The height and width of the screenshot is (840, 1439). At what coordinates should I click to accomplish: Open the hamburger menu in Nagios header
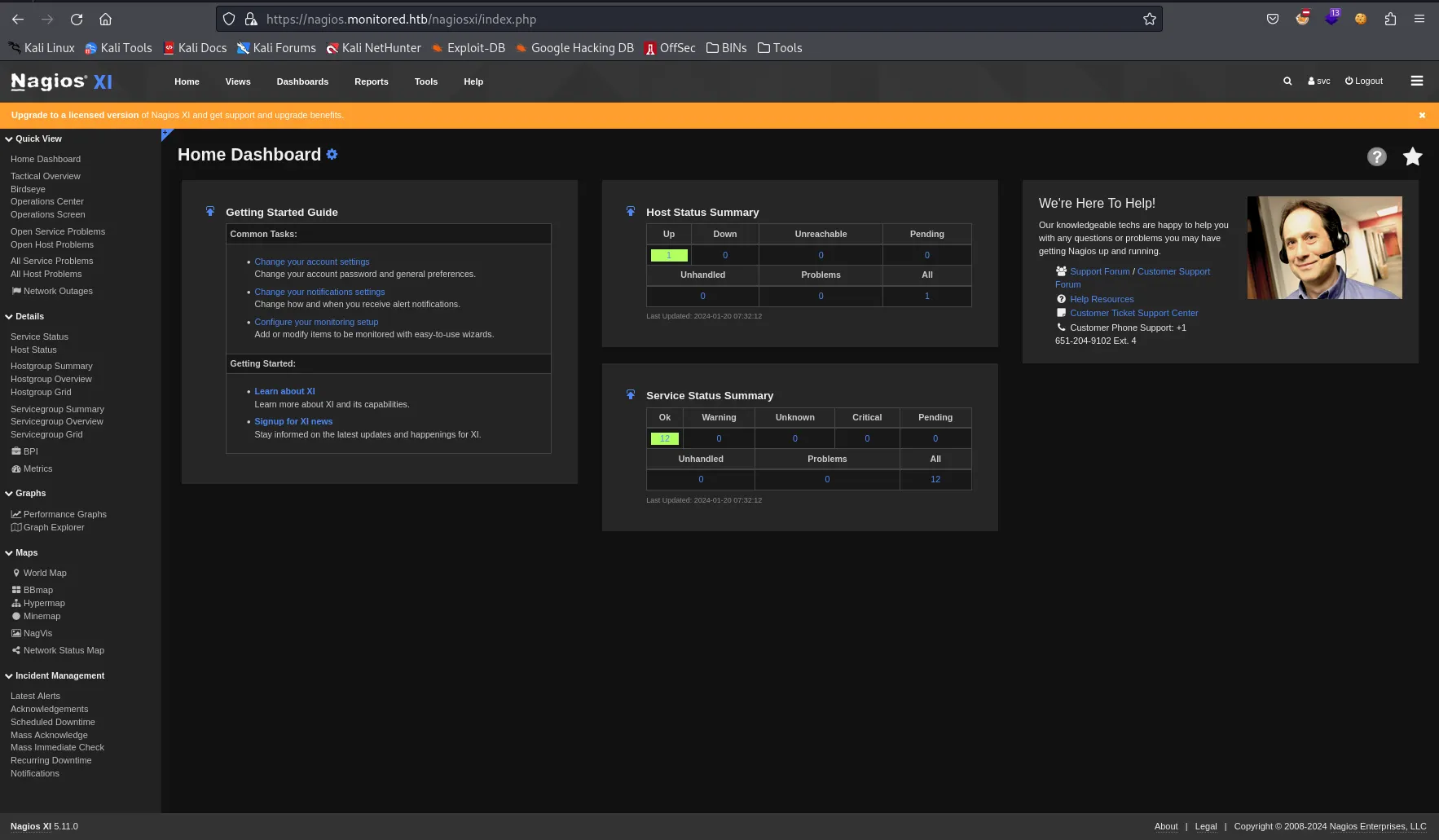(x=1416, y=81)
